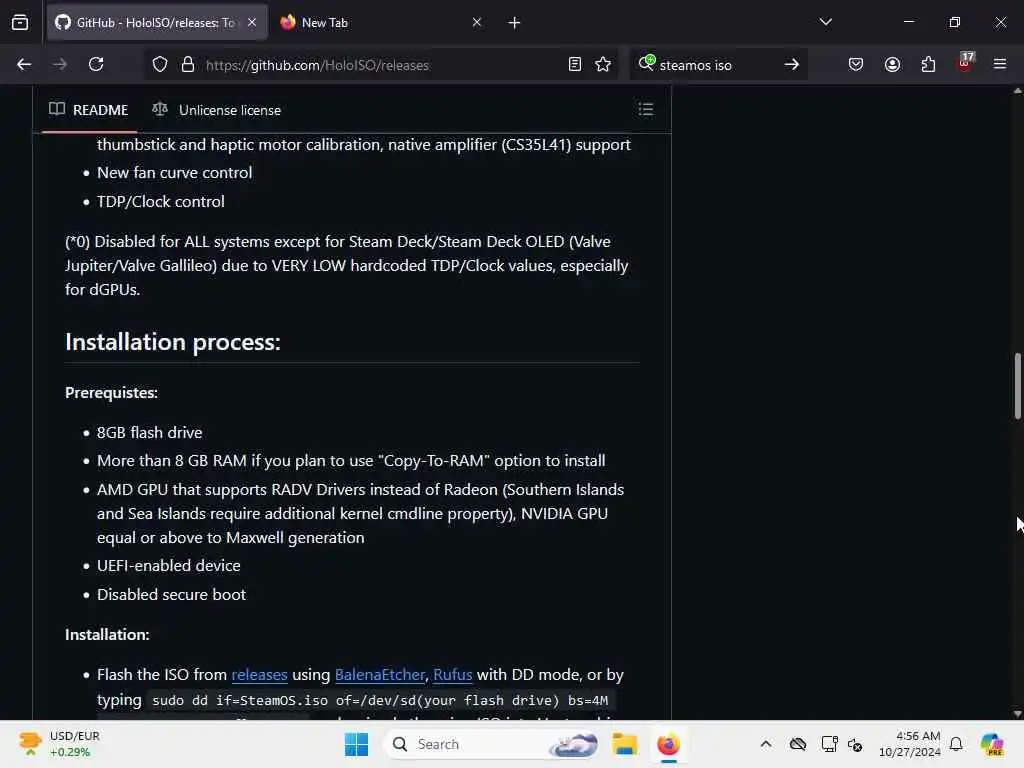
Task: Close the New Tab tab
Action: (477, 23)
